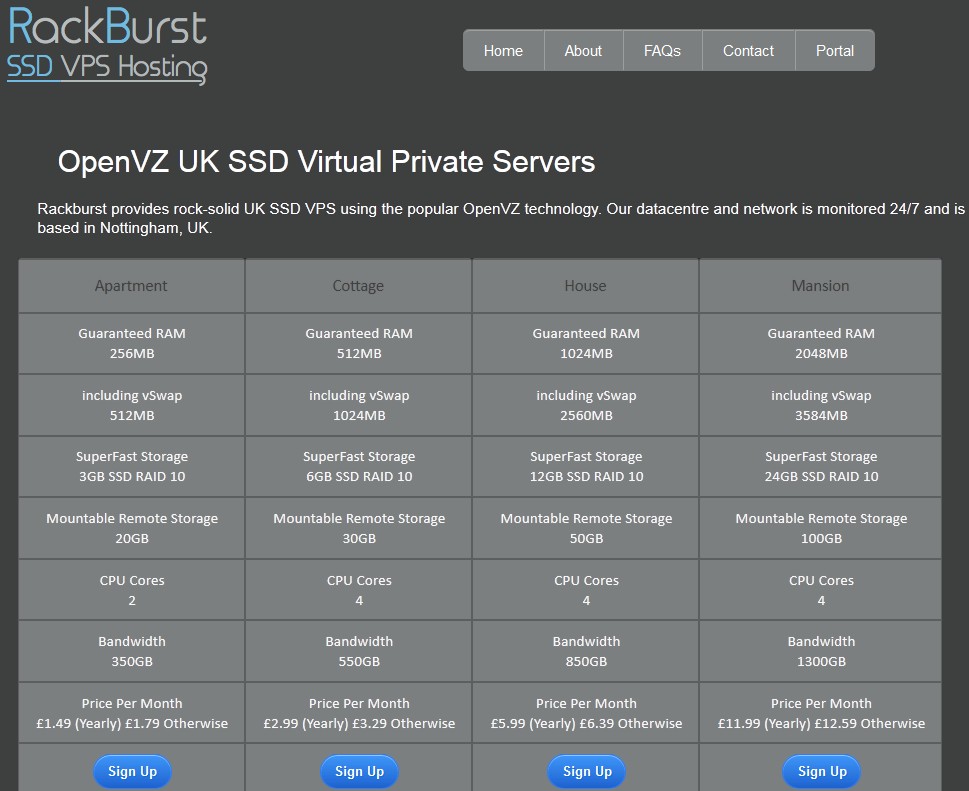
Task: Click the Bandwidth 350GB cell
Action: click(x=132, y=651)
